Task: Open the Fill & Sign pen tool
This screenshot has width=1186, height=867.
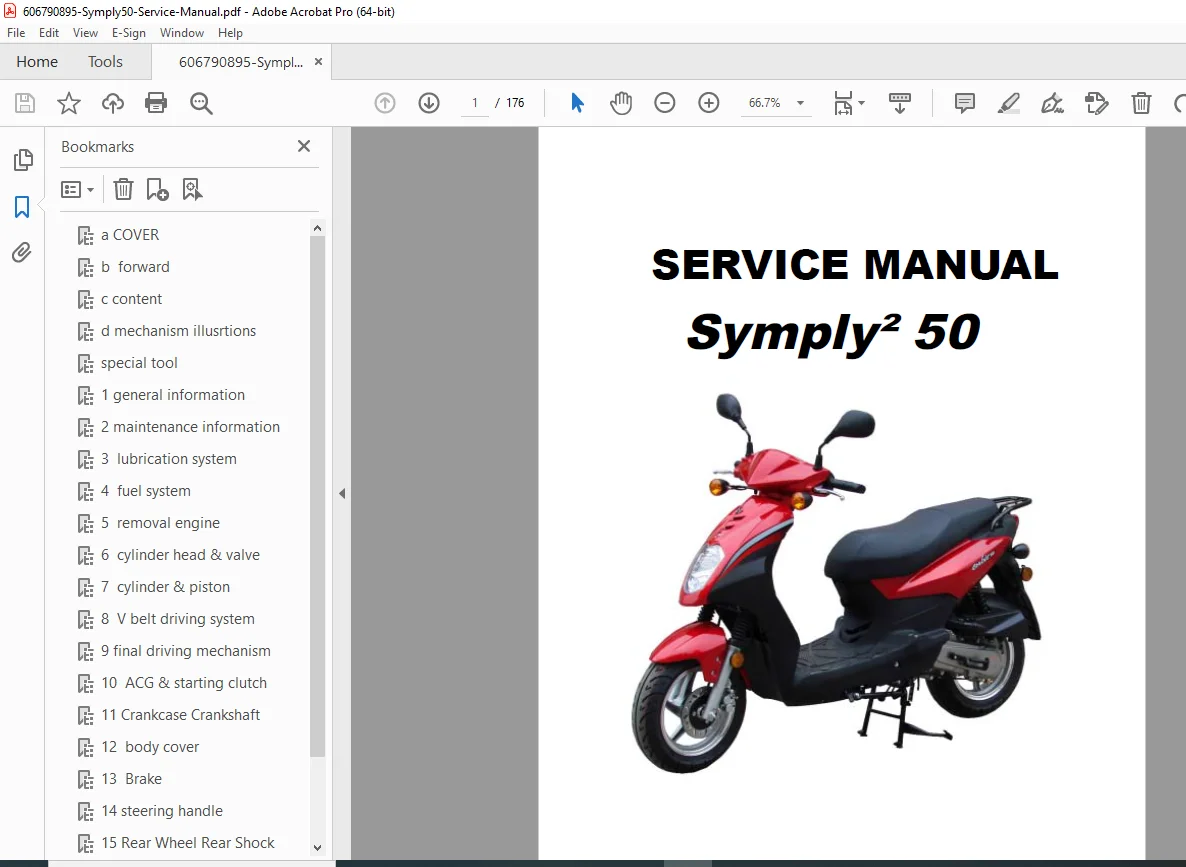Action: click(x=1052, y=103)
